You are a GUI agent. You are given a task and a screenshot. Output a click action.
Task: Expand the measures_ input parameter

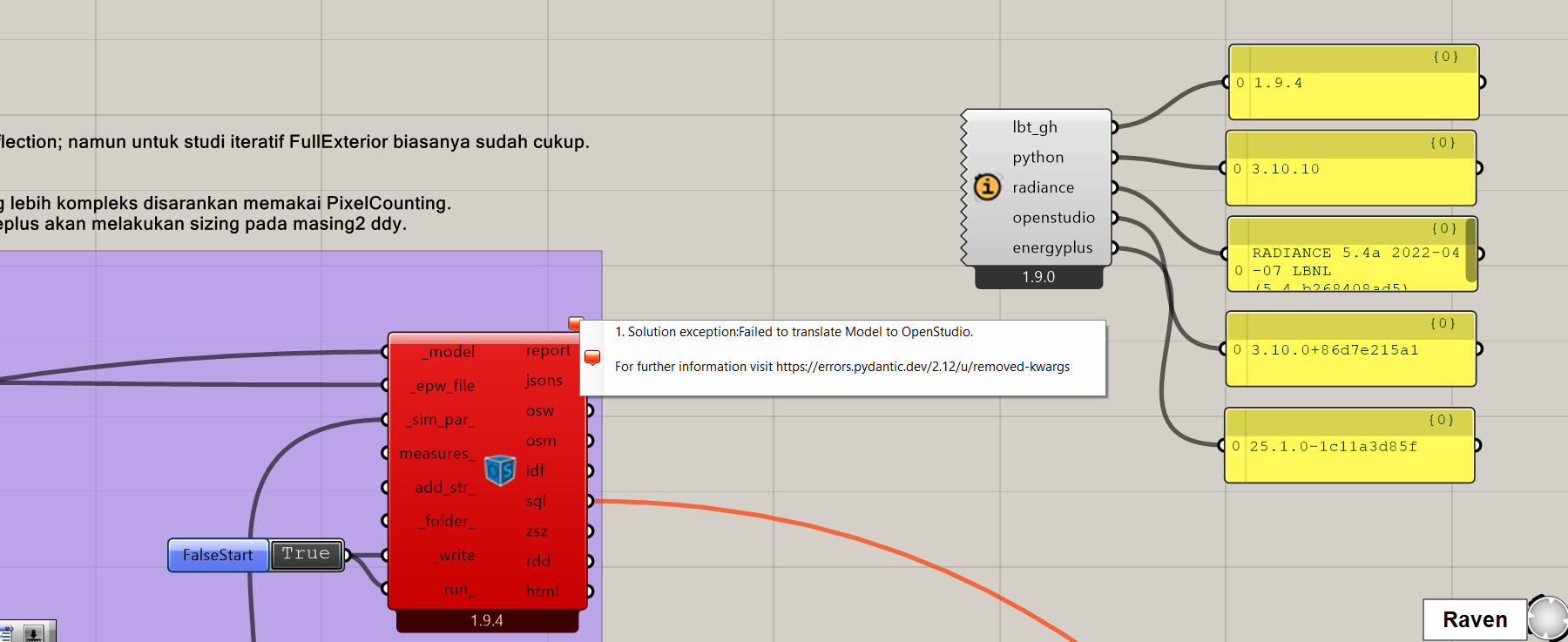click(x=436, y=453)
